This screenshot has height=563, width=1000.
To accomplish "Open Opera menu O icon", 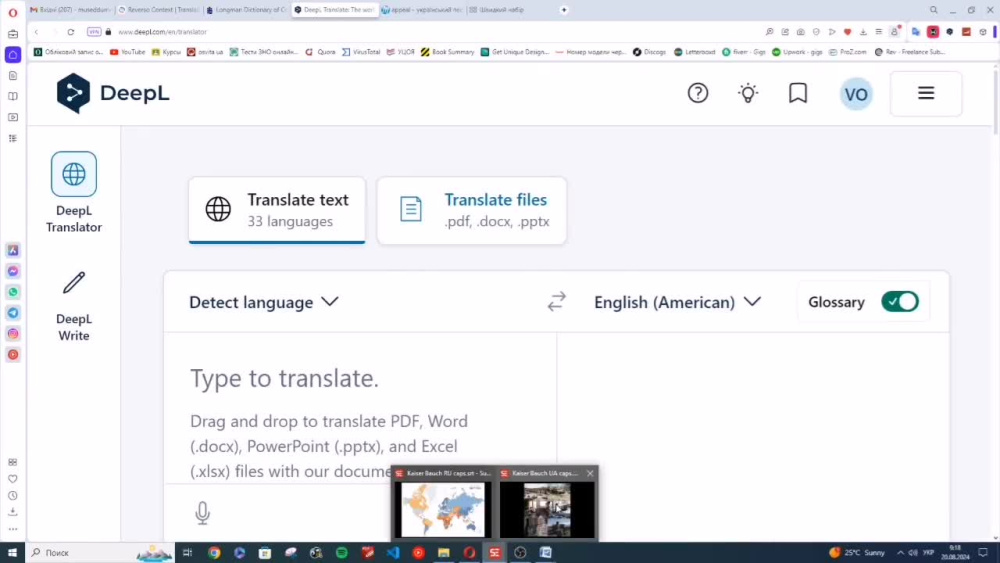I will 13,12.
